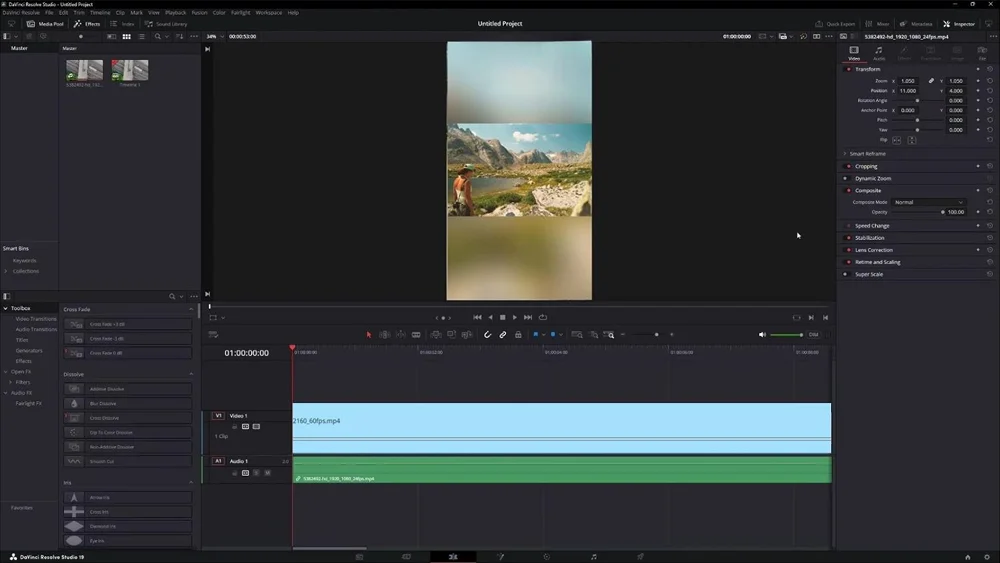Image resolution: width=1000 pixels, height=563 pixels.
Task: Open the File menu
Action: pyautogui.click(x=49, y=12)
